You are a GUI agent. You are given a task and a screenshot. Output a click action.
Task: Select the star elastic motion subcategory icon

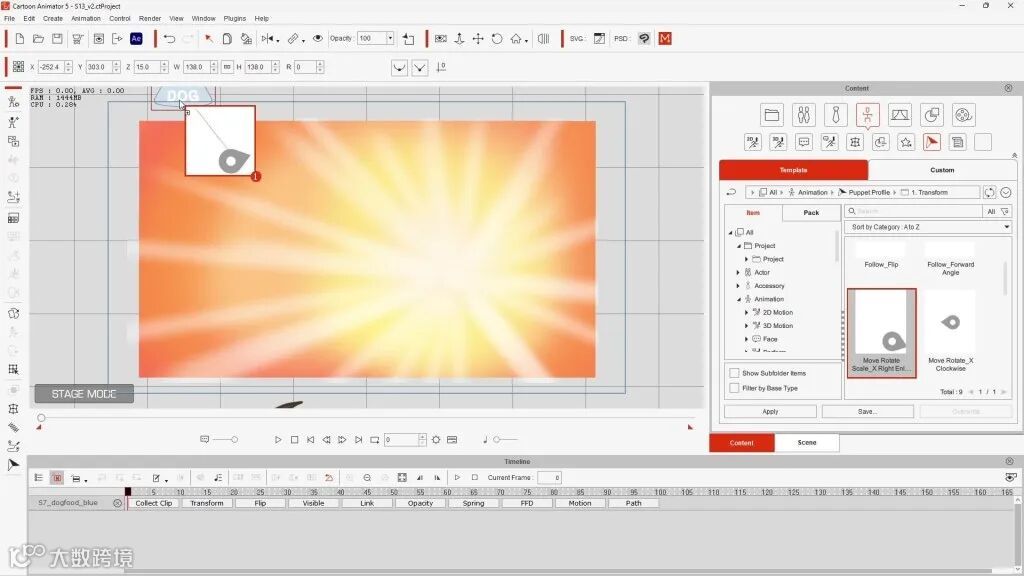[906, 142]
